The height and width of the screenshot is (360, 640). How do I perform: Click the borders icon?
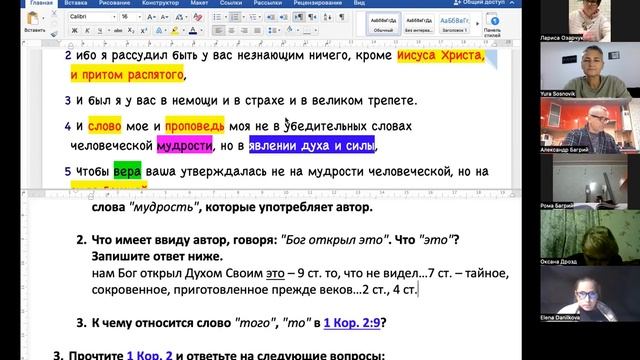point(307,31)
